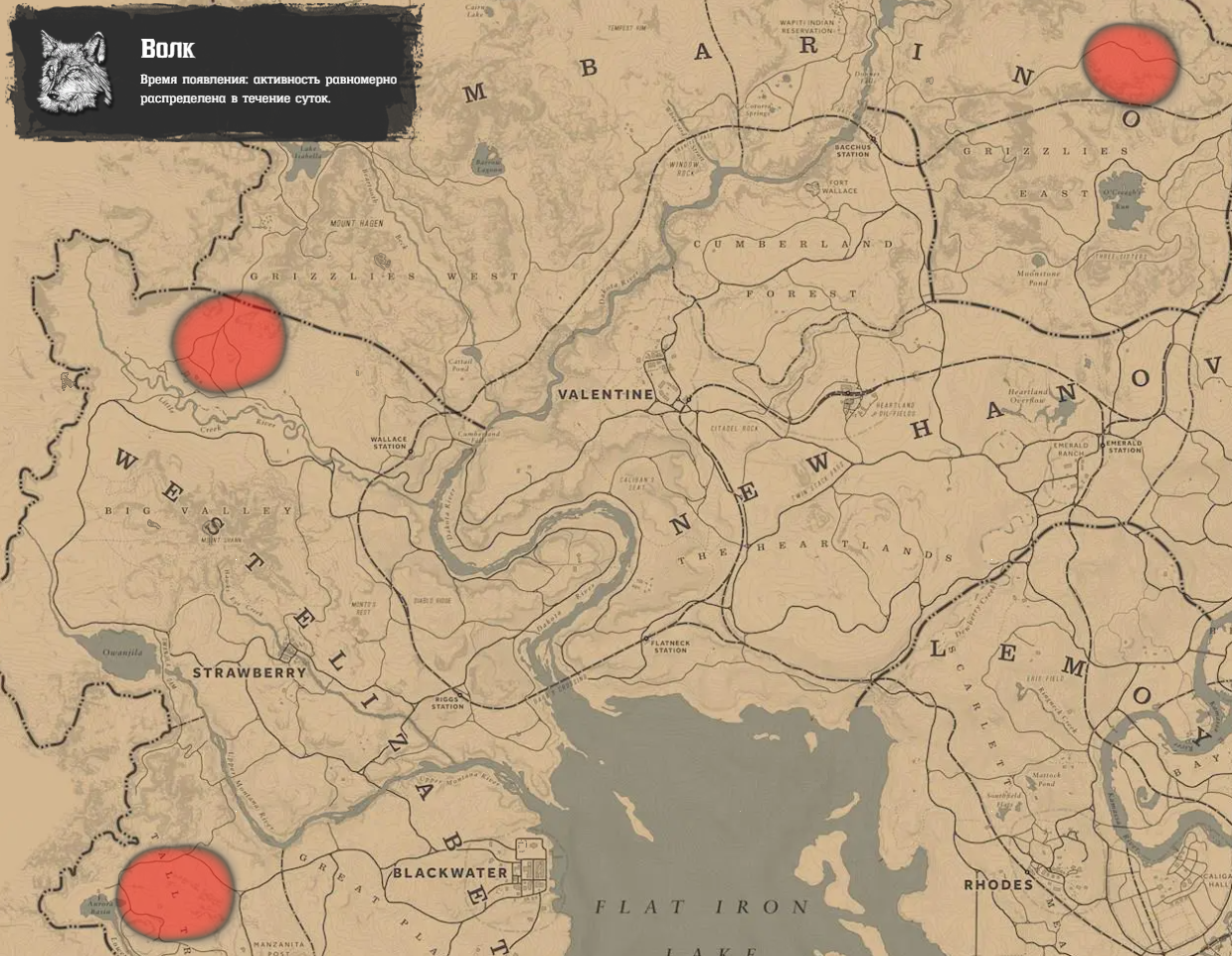Click the Fort Wallace label
1232x956 pixels.
click(x=840, y=187)
